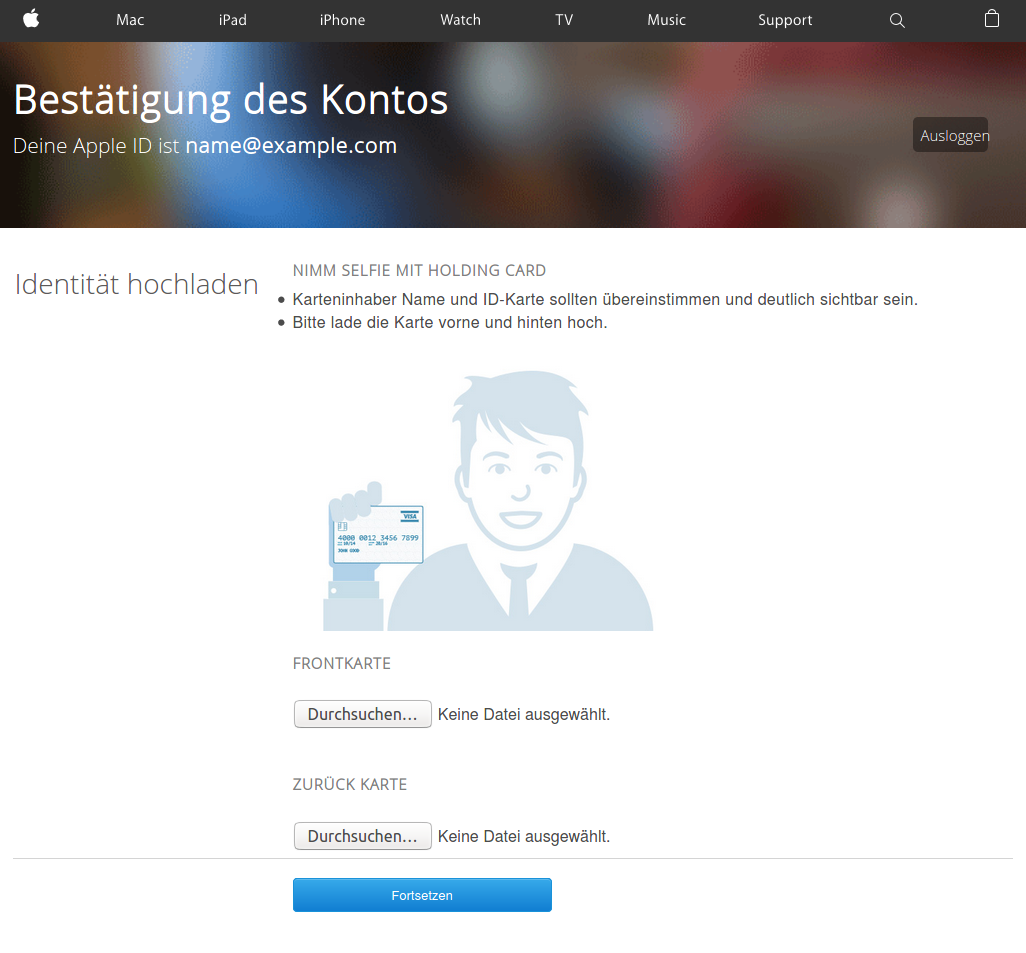This screenshot has height=953, width=1026.
Task: Open the Mac menu item
Action: pyautogui.click(x=130, y=20)
